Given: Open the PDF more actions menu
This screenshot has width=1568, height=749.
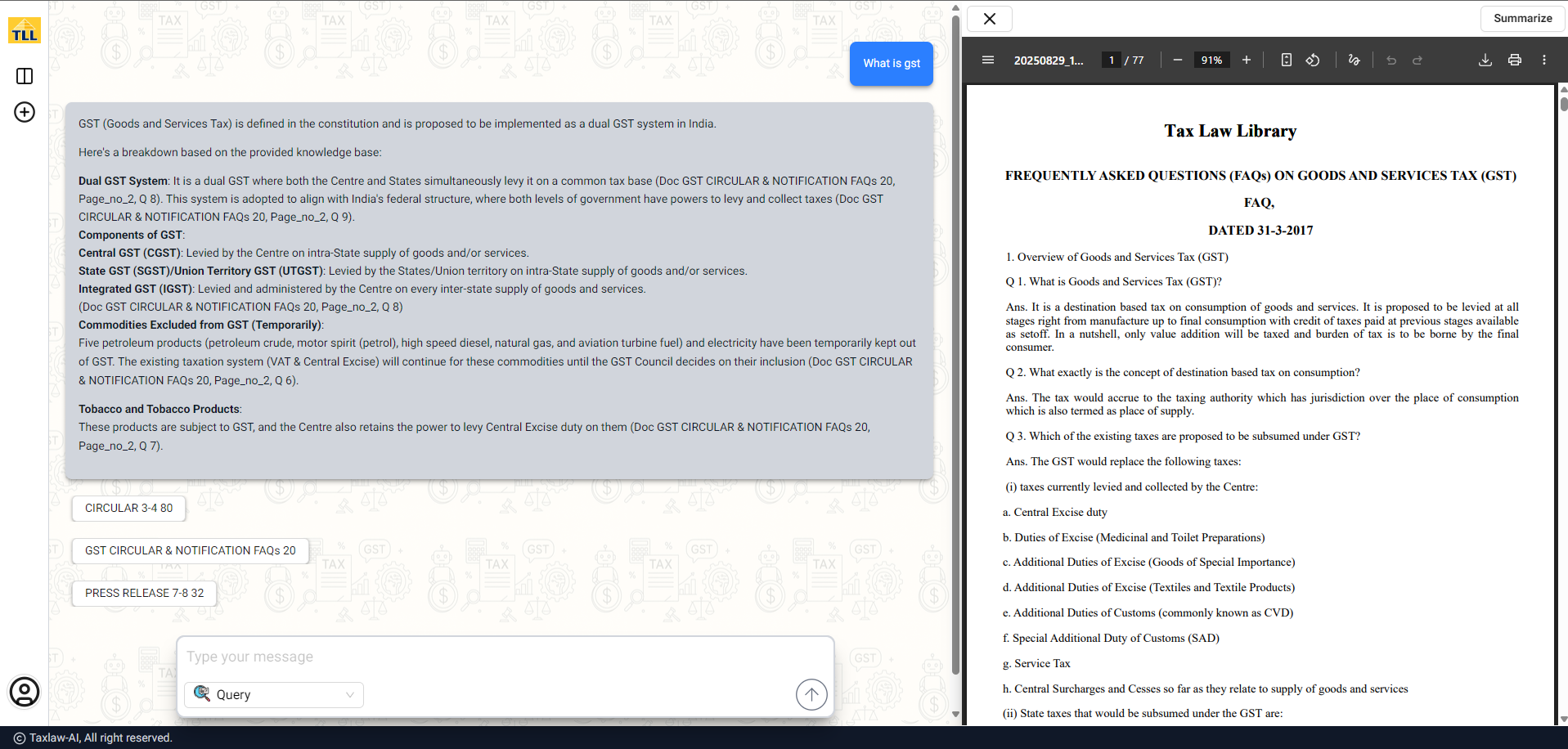Looking at the screenshot, I should tap(1543, 60).
